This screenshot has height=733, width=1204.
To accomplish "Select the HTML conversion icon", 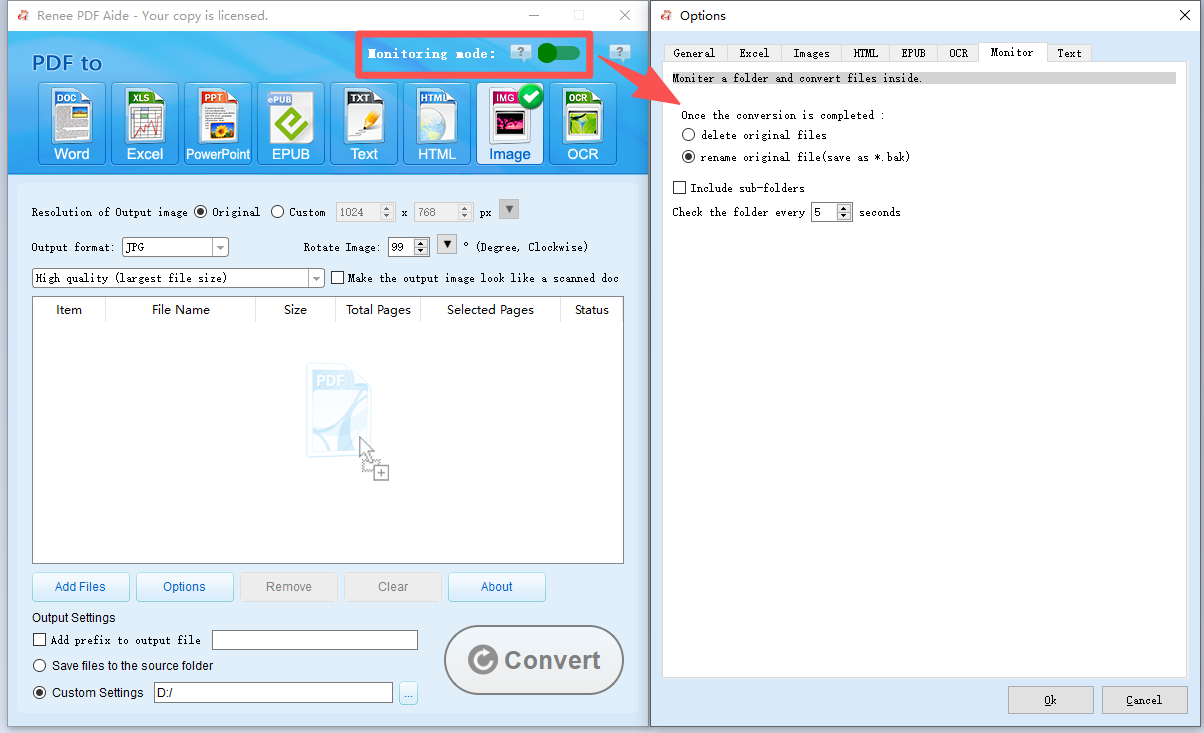I will tap(436, 123).
